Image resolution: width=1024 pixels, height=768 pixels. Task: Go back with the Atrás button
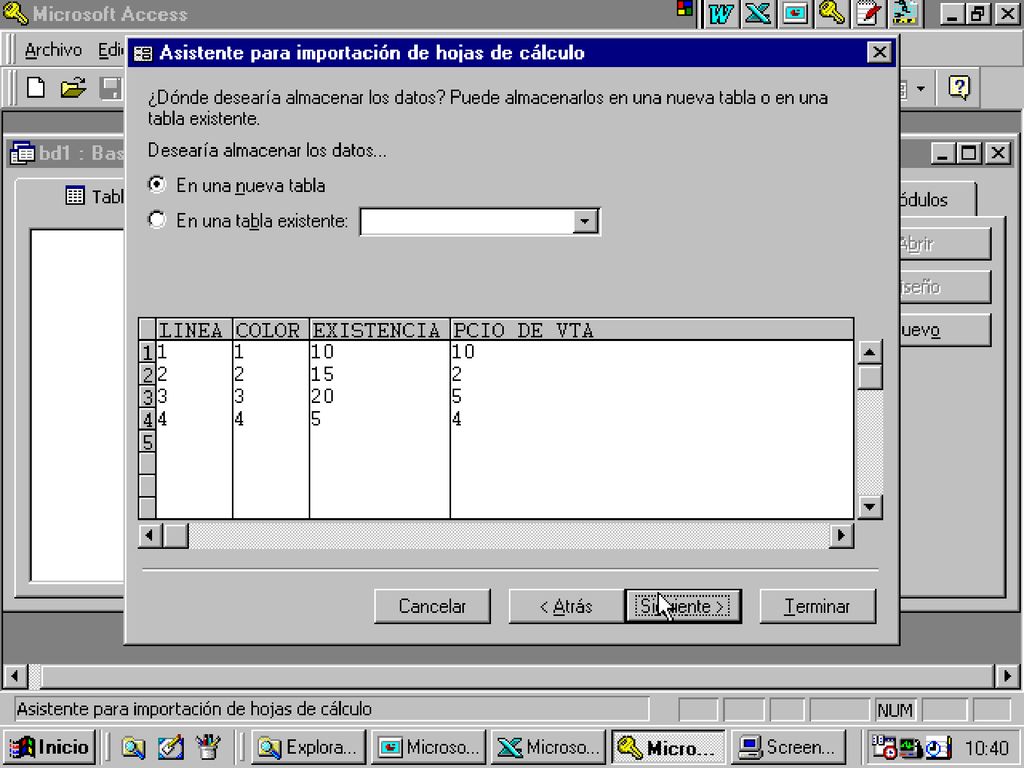(x=566, y=606)
